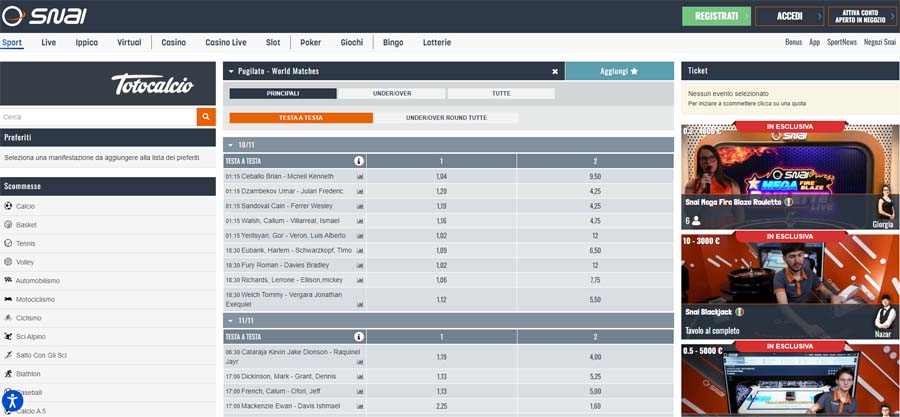Open stats chart icon for Yeritsyan, Gor match
This screenshot has height=417, width=900.
click(360, 236)
